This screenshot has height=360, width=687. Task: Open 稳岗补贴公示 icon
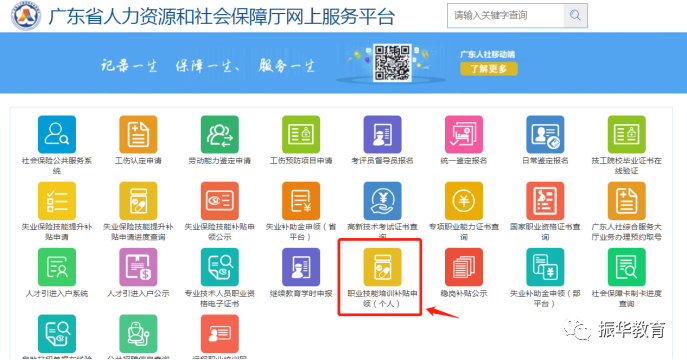[x=464, y=267]
